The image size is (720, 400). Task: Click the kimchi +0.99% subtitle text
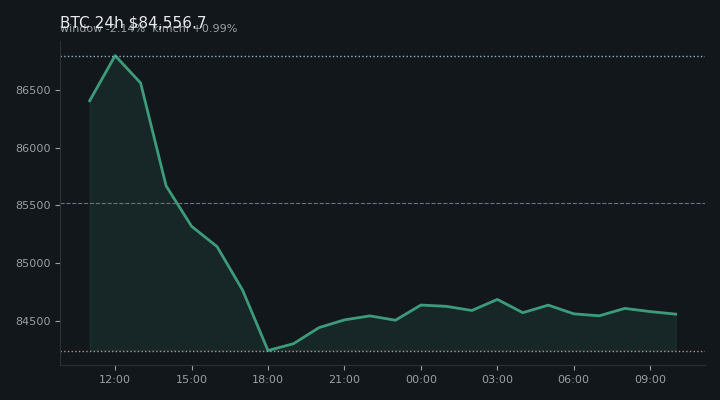[x=195, y=28]
